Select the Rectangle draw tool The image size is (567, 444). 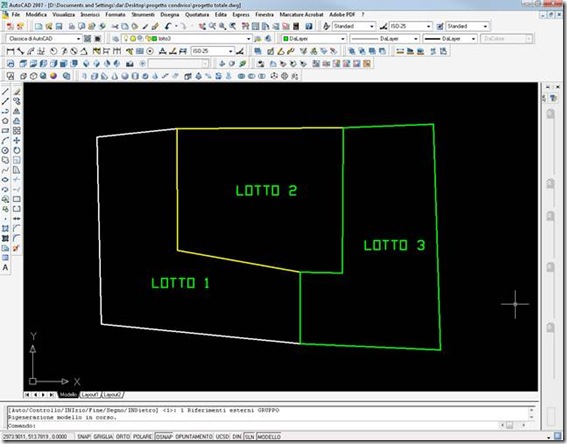point(5,131)
